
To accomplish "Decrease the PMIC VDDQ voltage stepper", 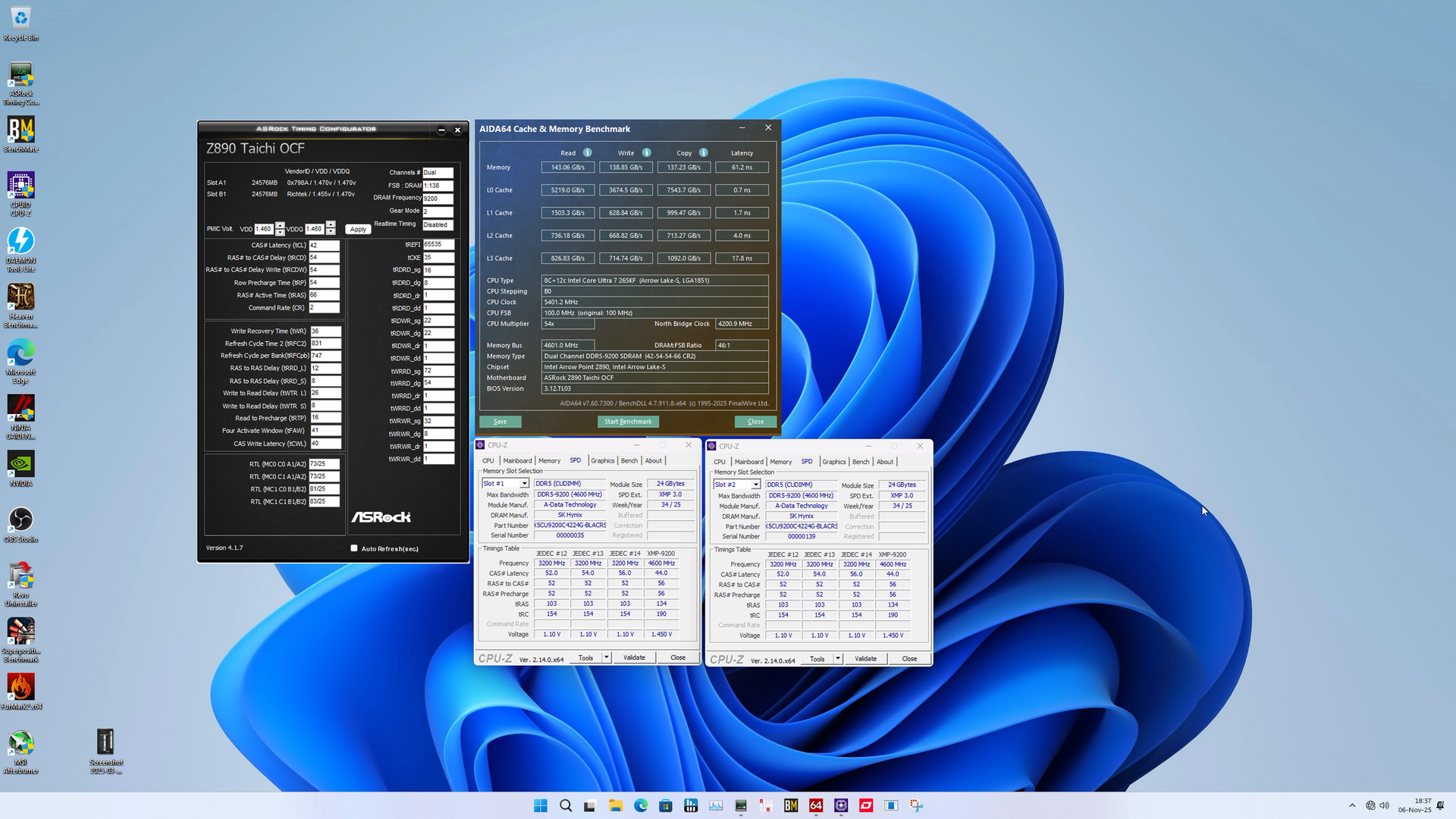I will 331,232.
